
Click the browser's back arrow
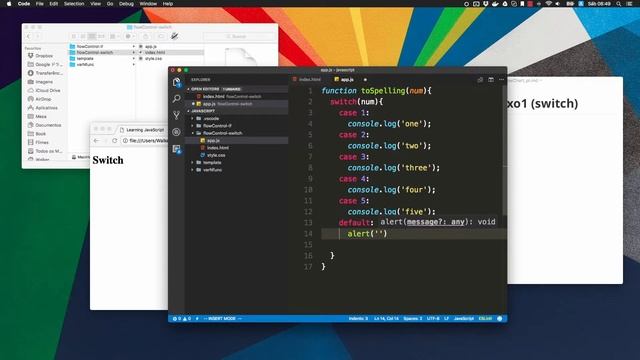point(96,141)
